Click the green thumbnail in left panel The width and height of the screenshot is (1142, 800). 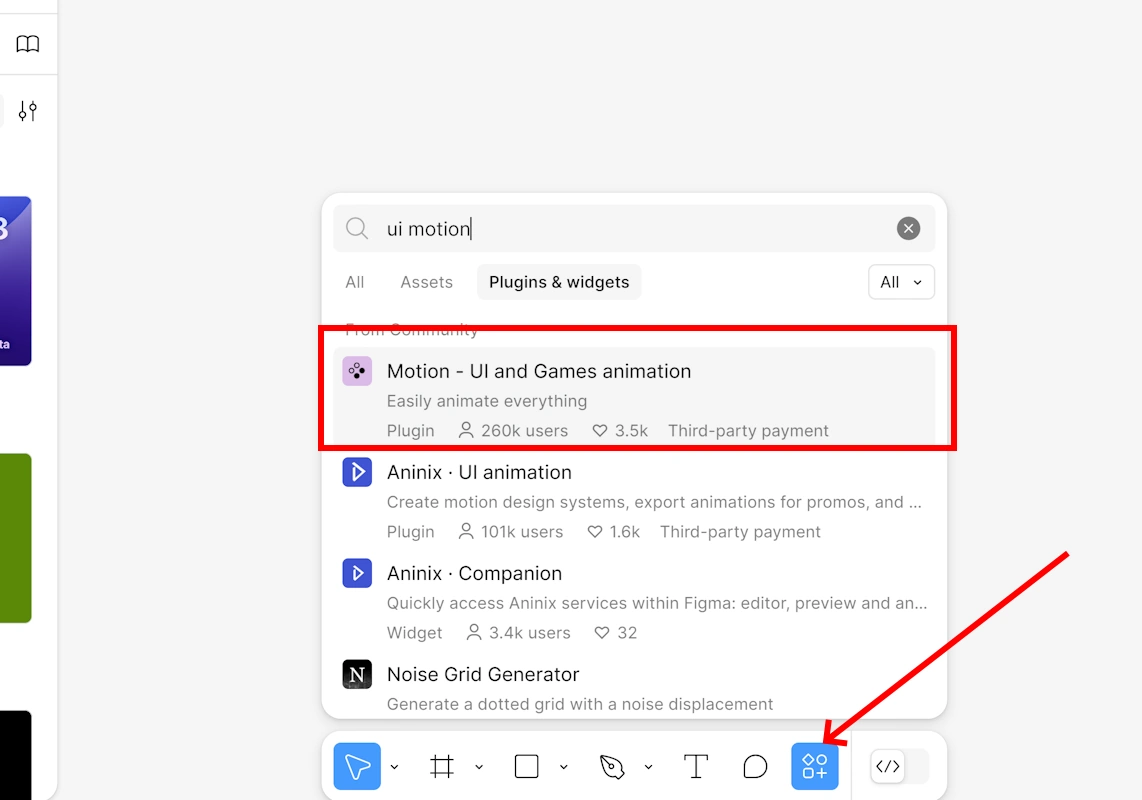15,538
